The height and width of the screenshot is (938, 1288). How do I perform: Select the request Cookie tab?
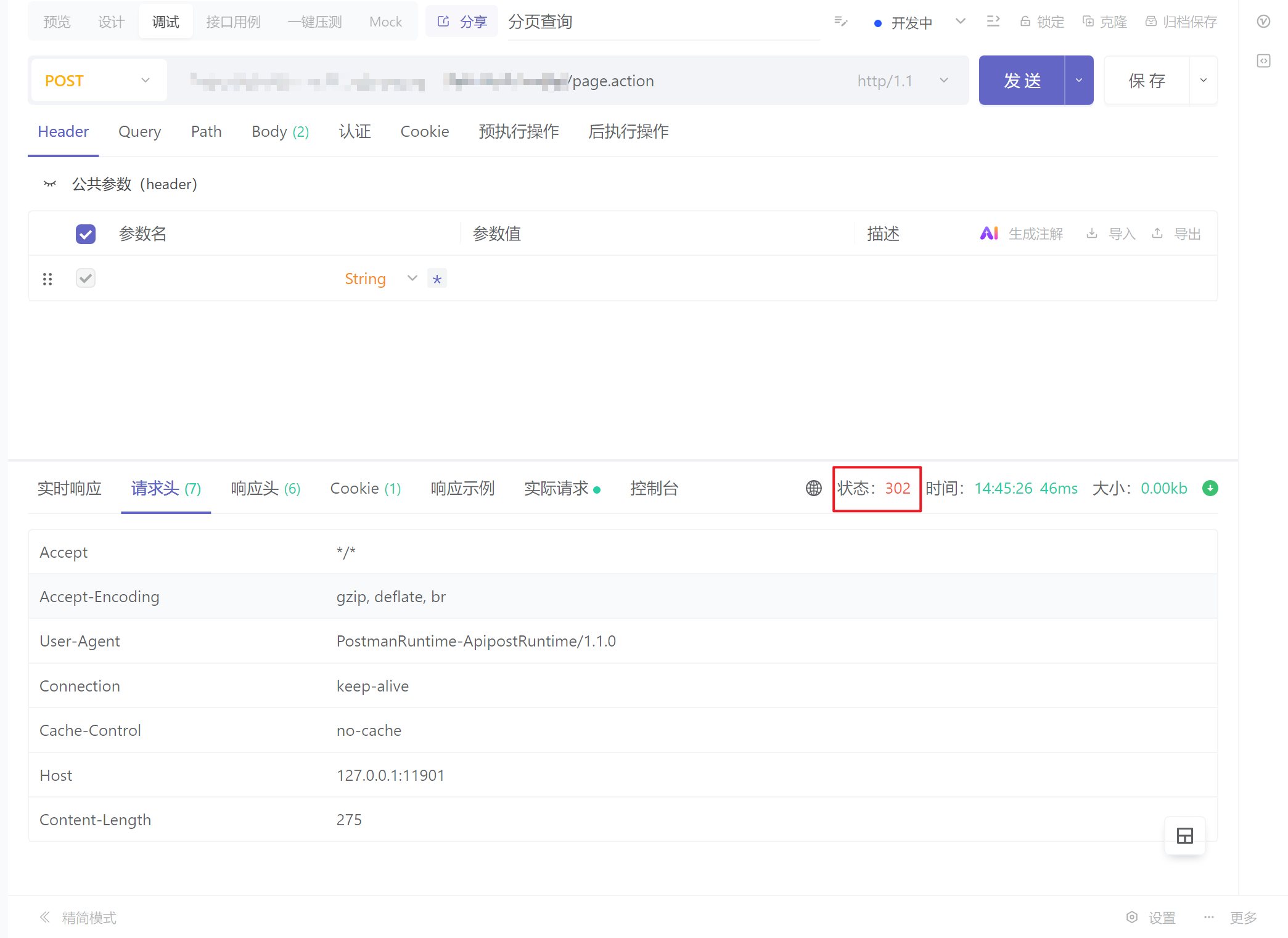pos(424,131)
